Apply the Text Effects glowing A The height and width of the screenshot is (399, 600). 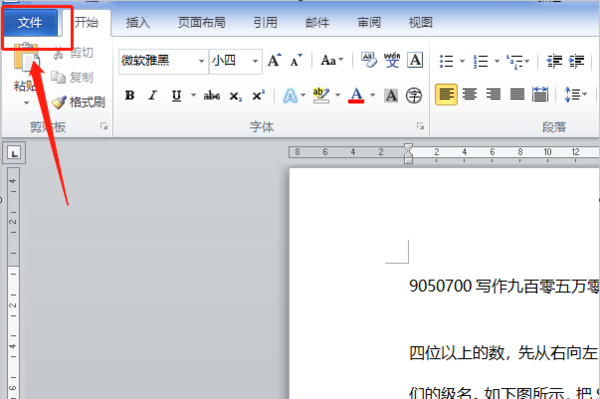(x=290, y=95)
